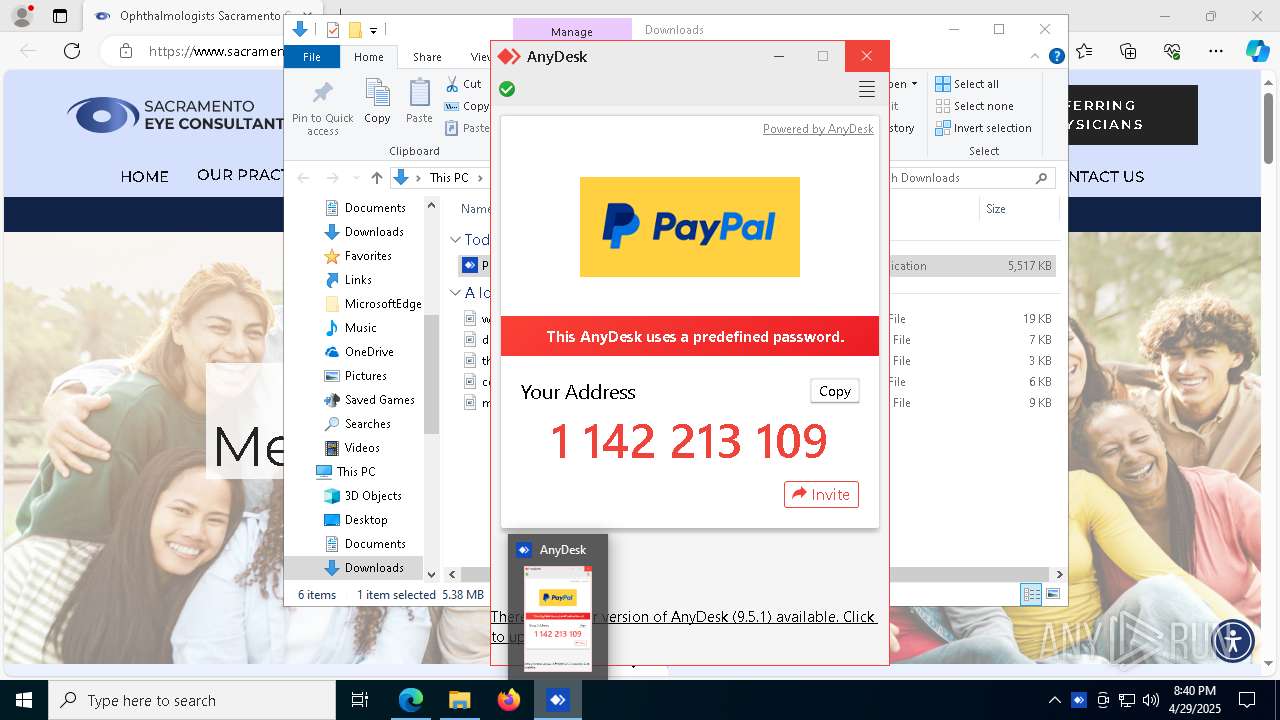Open the website accessibility widget button
Image resolution: width=1280 pixels, height=720 pixels.
click(1233, 640)
